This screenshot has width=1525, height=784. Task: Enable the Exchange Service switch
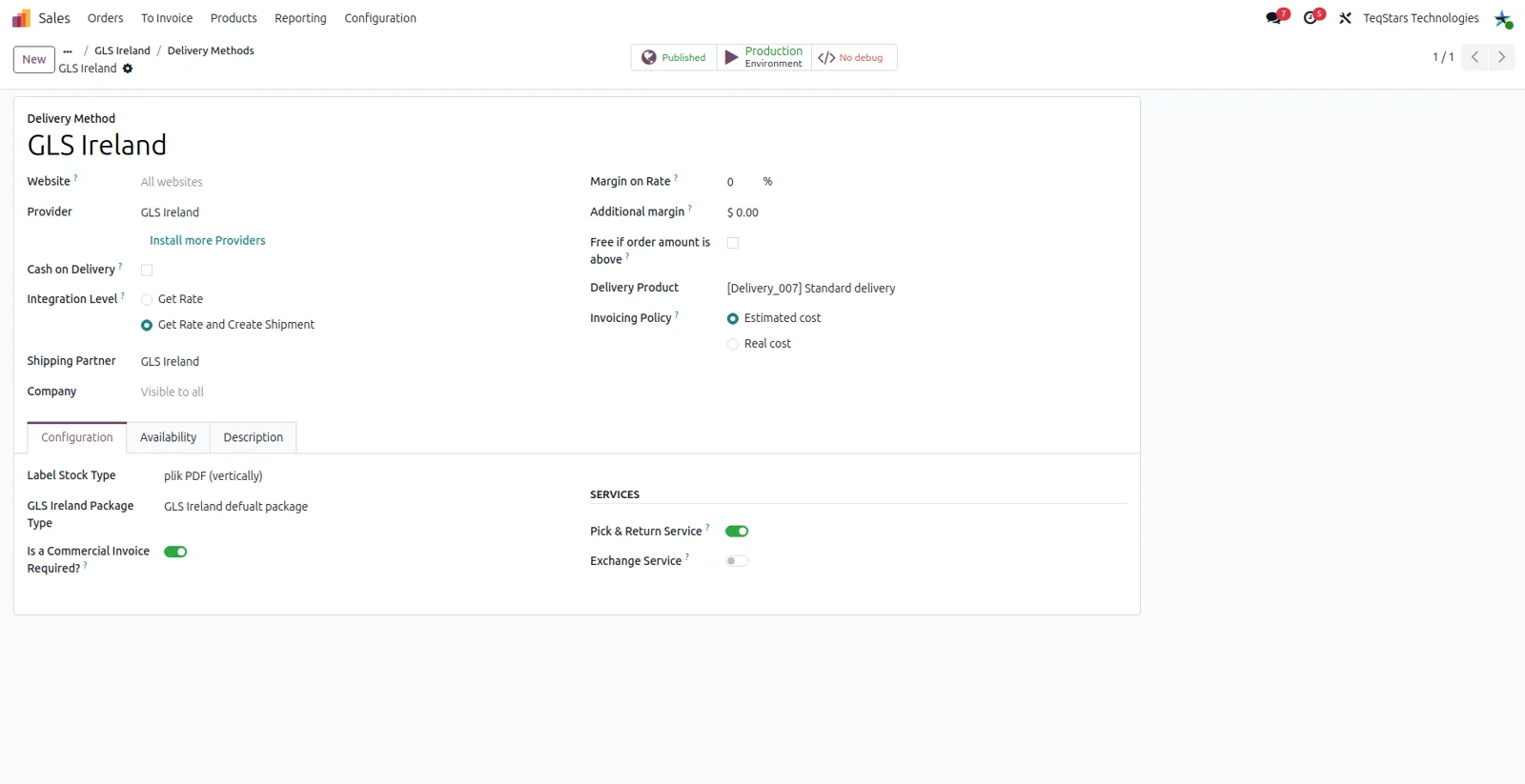tap(737, 561)
